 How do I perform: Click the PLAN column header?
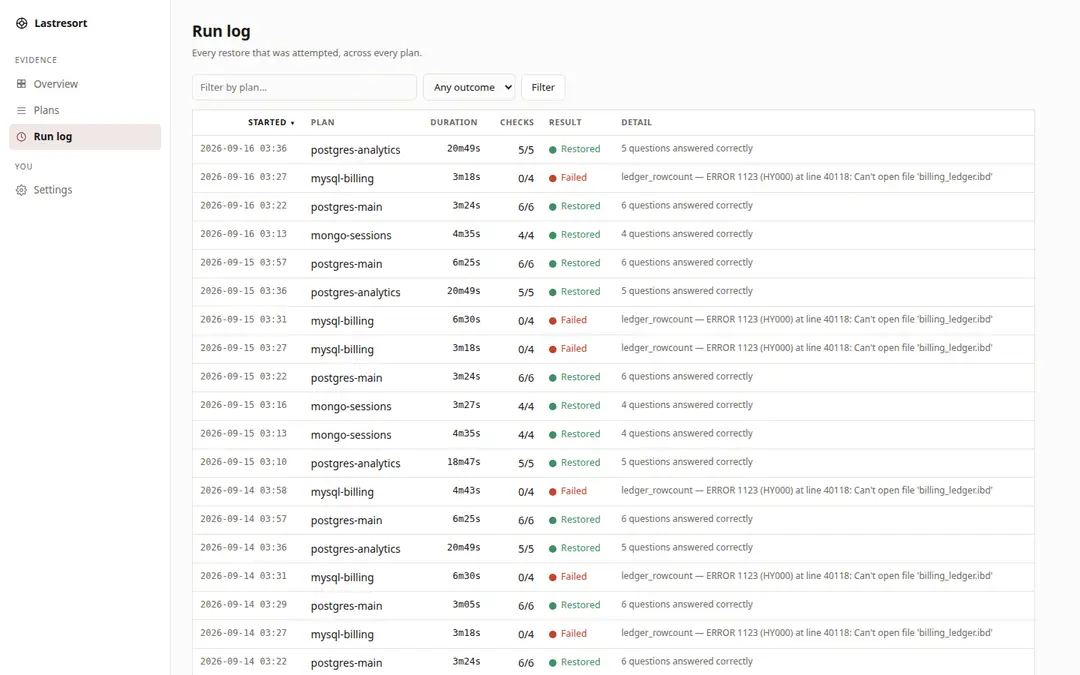pyautogui.click(x=322, y=123)
